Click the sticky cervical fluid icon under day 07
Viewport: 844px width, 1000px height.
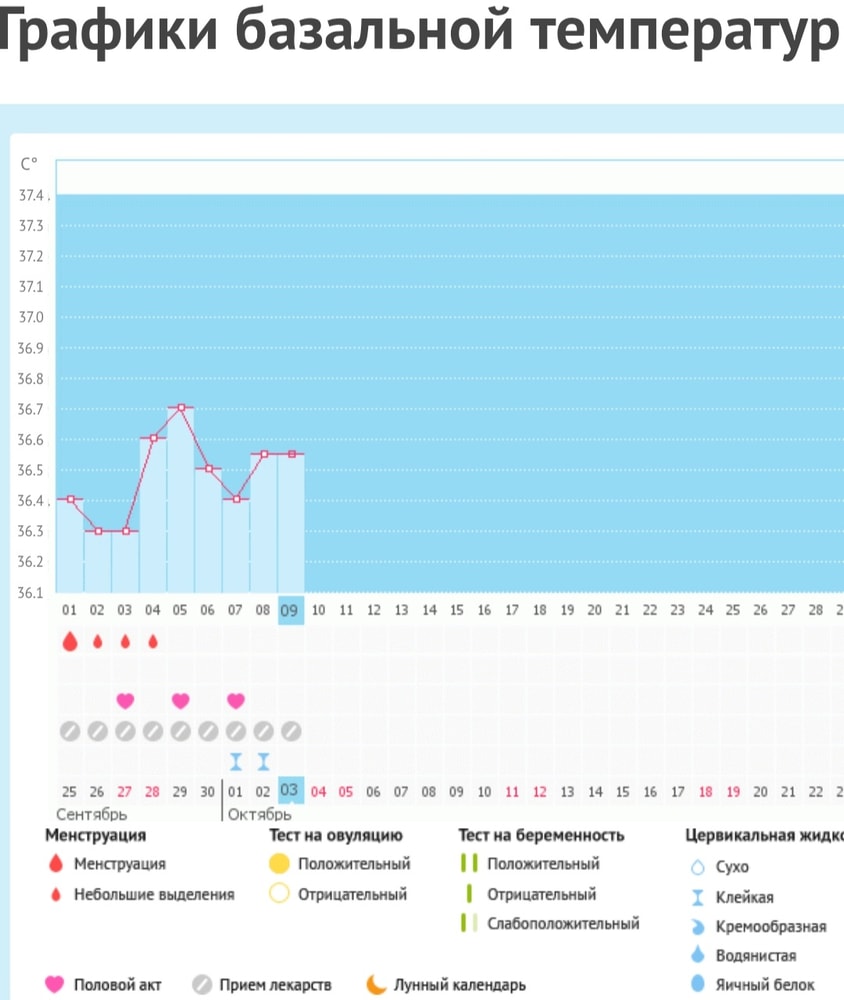click(236, 762)
